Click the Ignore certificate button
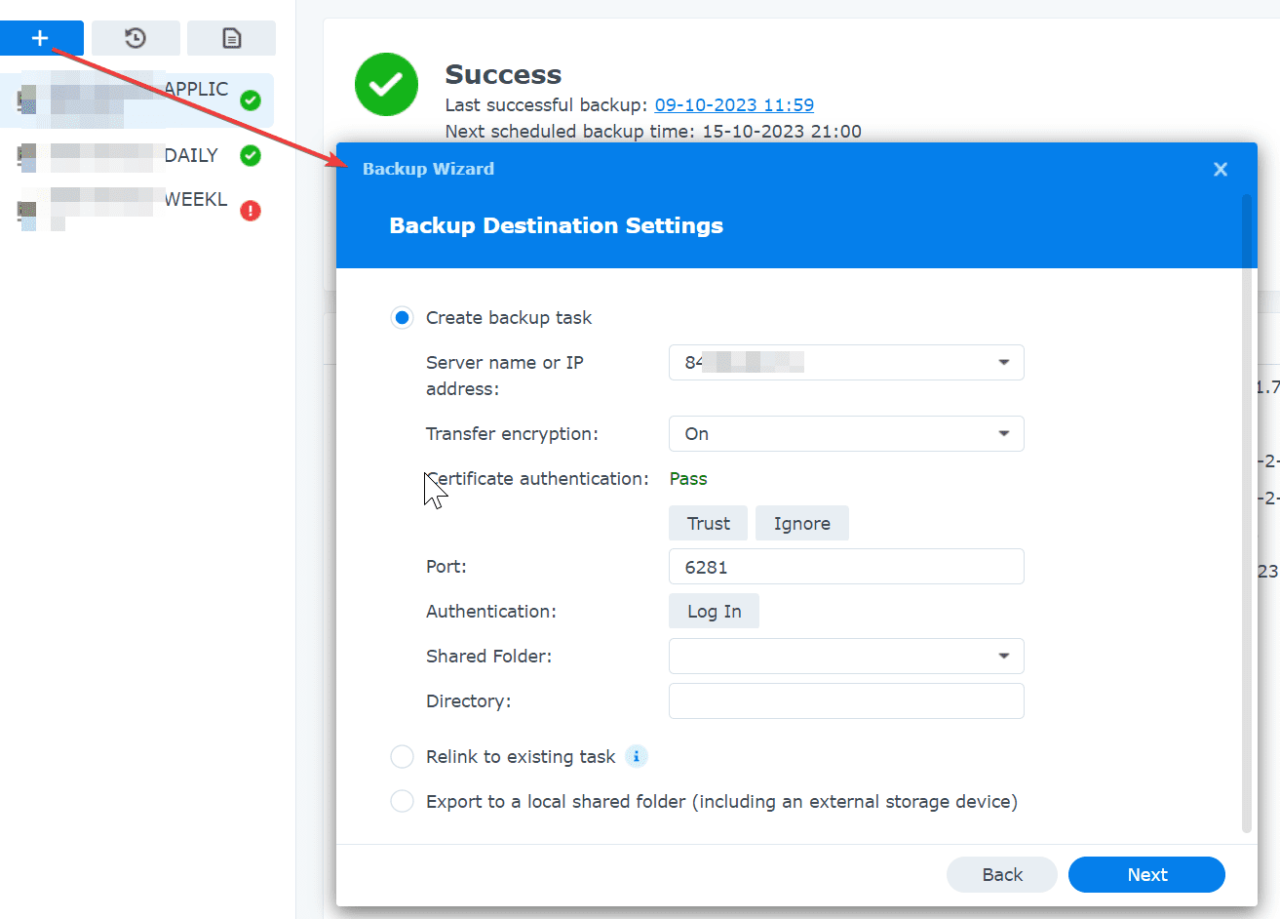 (x=802, y=523)
